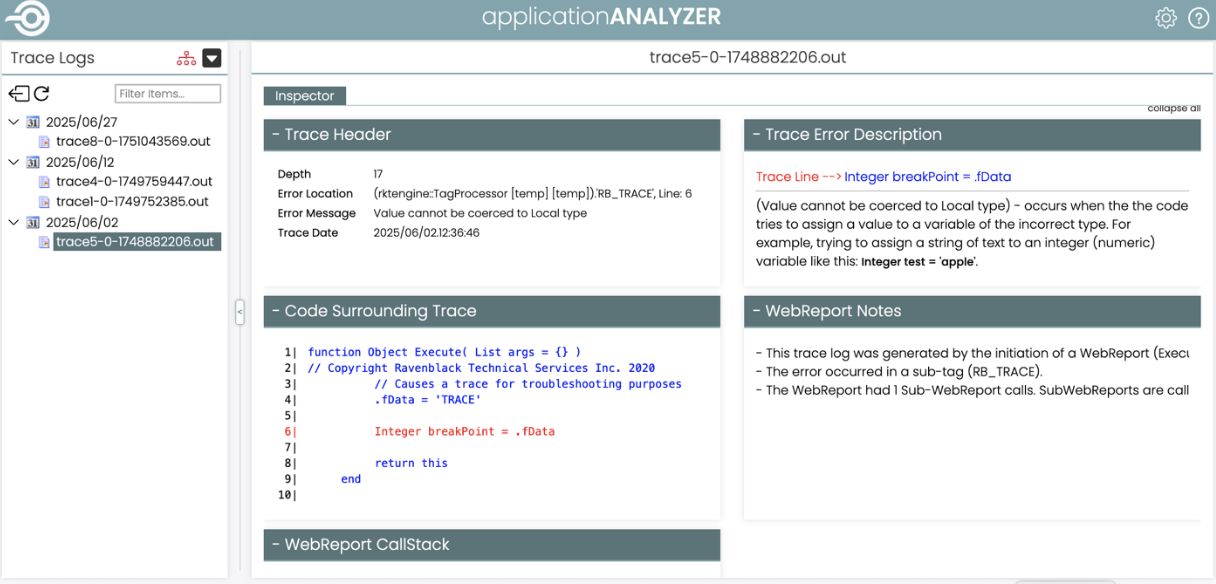Click file icon next to trace4-0-1749759447.out
Viewport: 1216px width, 584px height.
(x=44, y=182)
